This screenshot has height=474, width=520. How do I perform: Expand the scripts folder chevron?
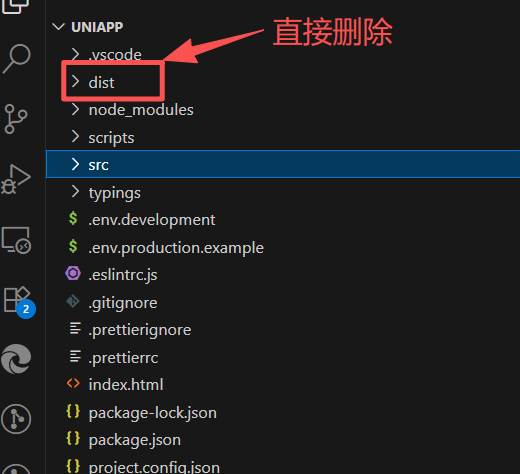[x=76, y=137]
